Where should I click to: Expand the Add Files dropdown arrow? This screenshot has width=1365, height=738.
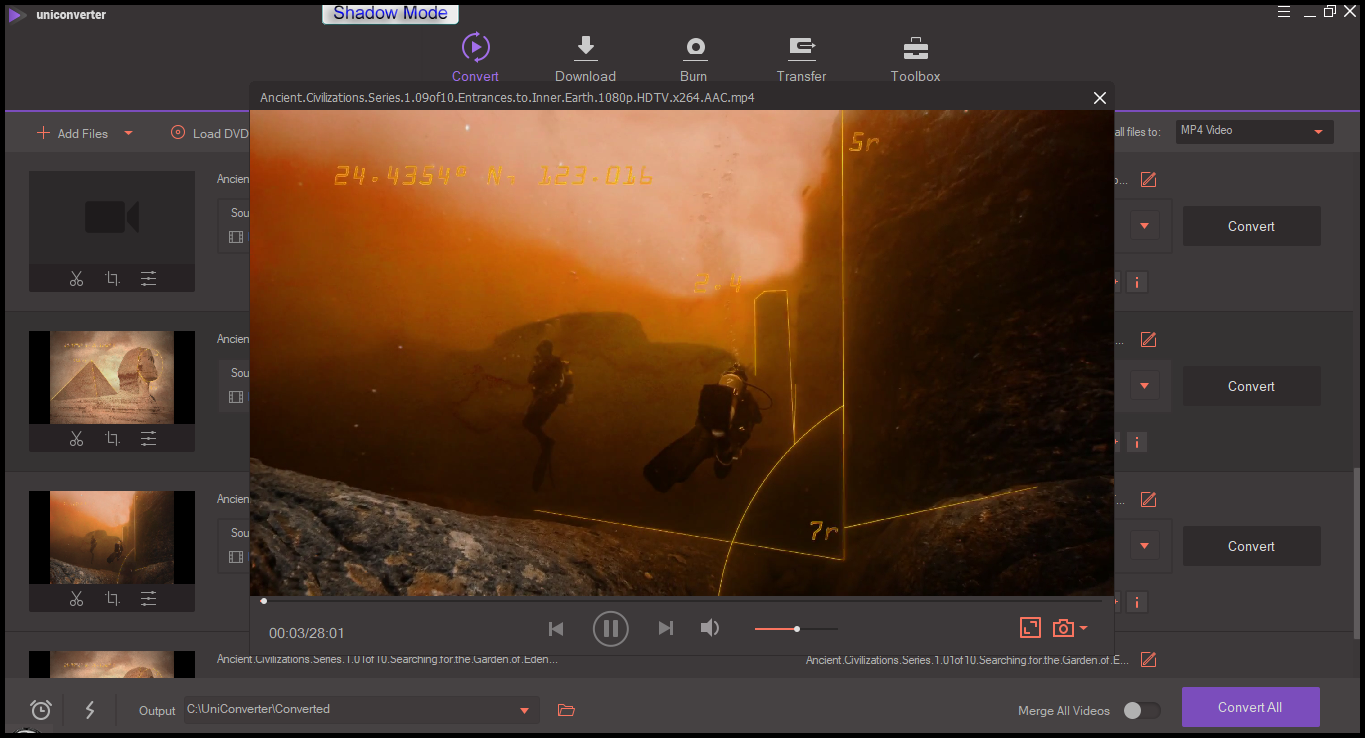click(x=128, y=133)
